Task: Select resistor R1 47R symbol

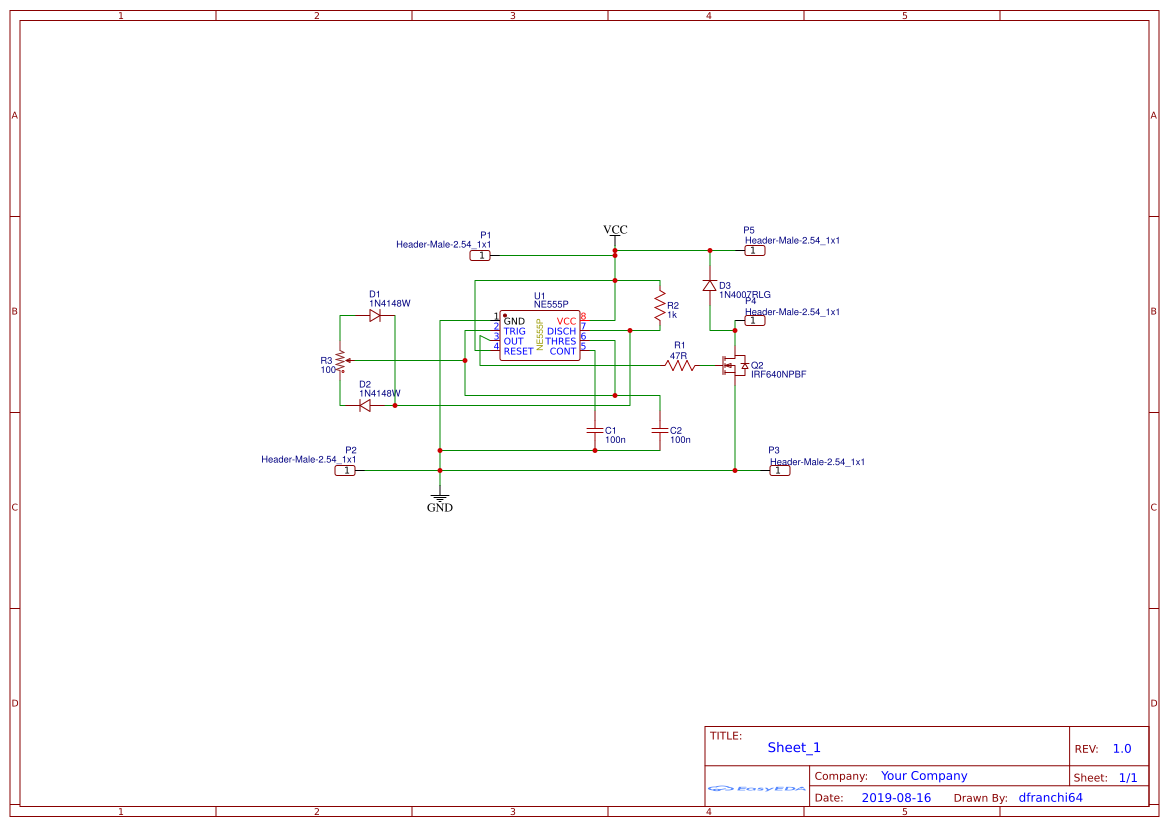Action: [x=679, y=365]
